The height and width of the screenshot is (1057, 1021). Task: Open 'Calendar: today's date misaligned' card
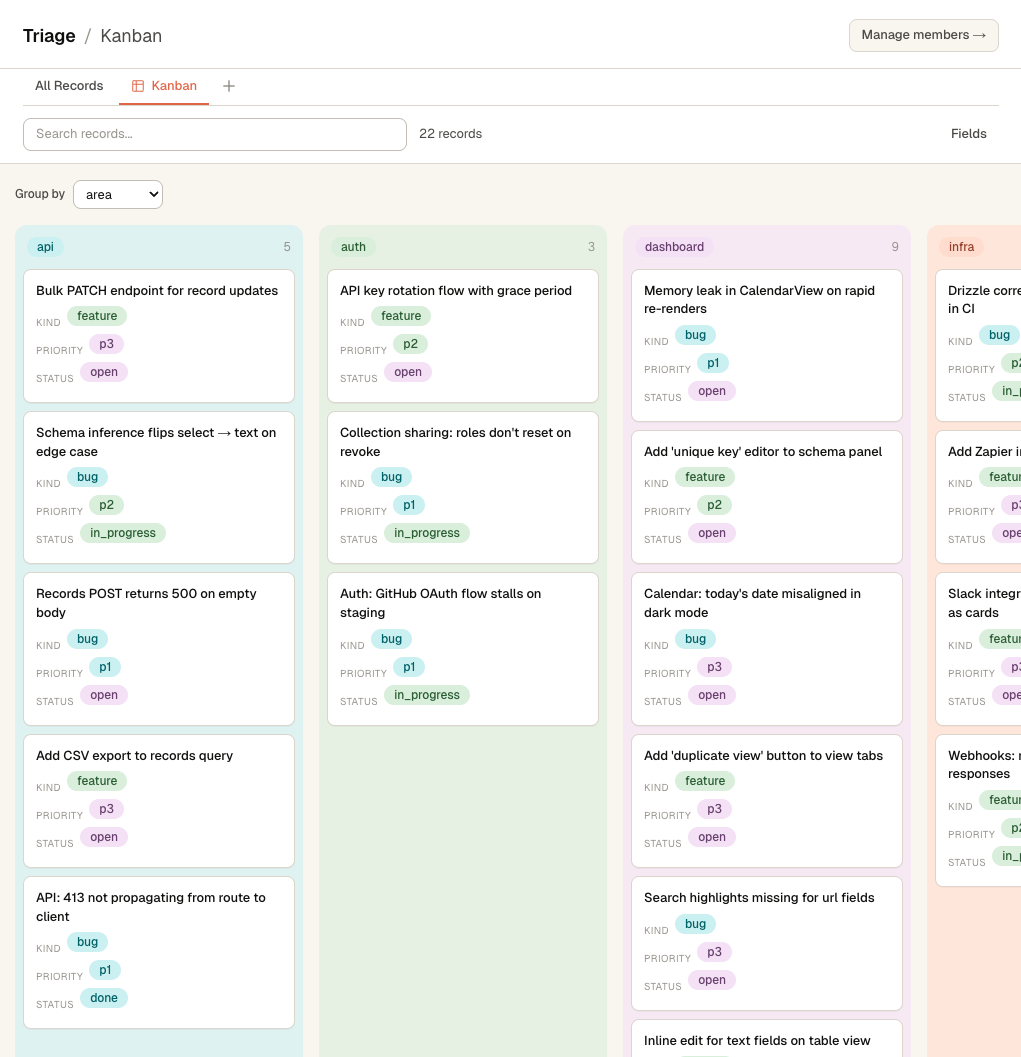(x=767, y=649)
